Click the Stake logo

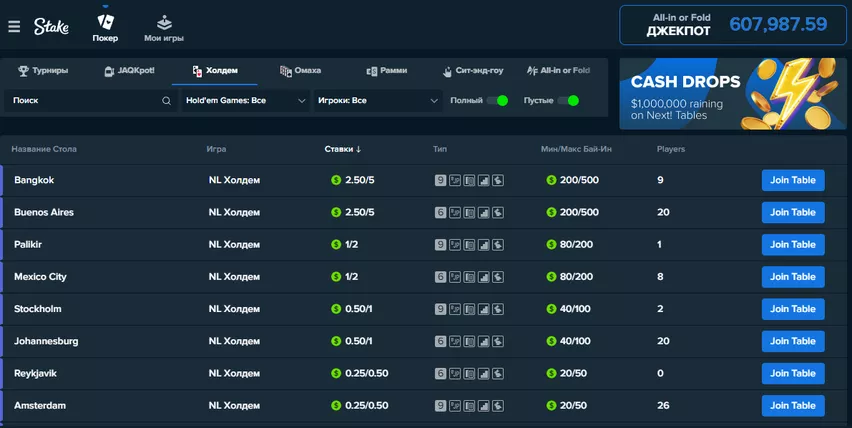click(x=51, y=26)
